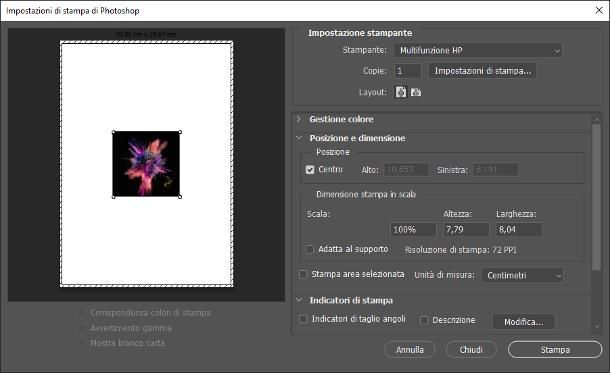Click the Alto position field
The height and width of the screenshot is (373, 610).
point(406,170)
